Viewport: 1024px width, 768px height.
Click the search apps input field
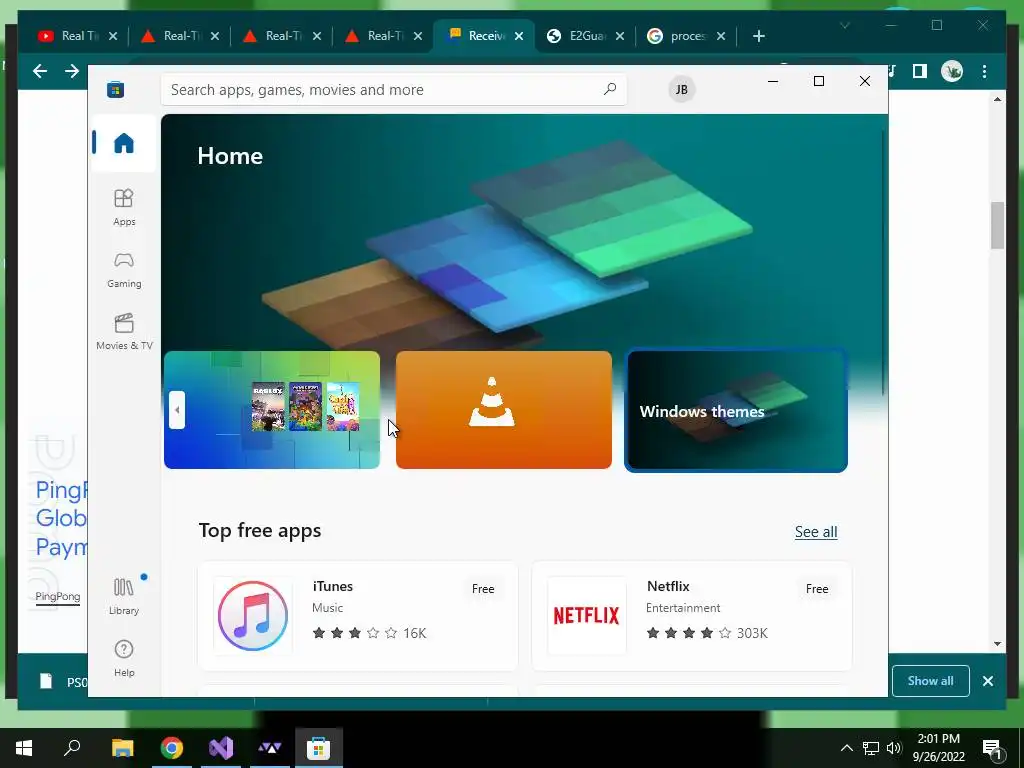click(393, 89)
